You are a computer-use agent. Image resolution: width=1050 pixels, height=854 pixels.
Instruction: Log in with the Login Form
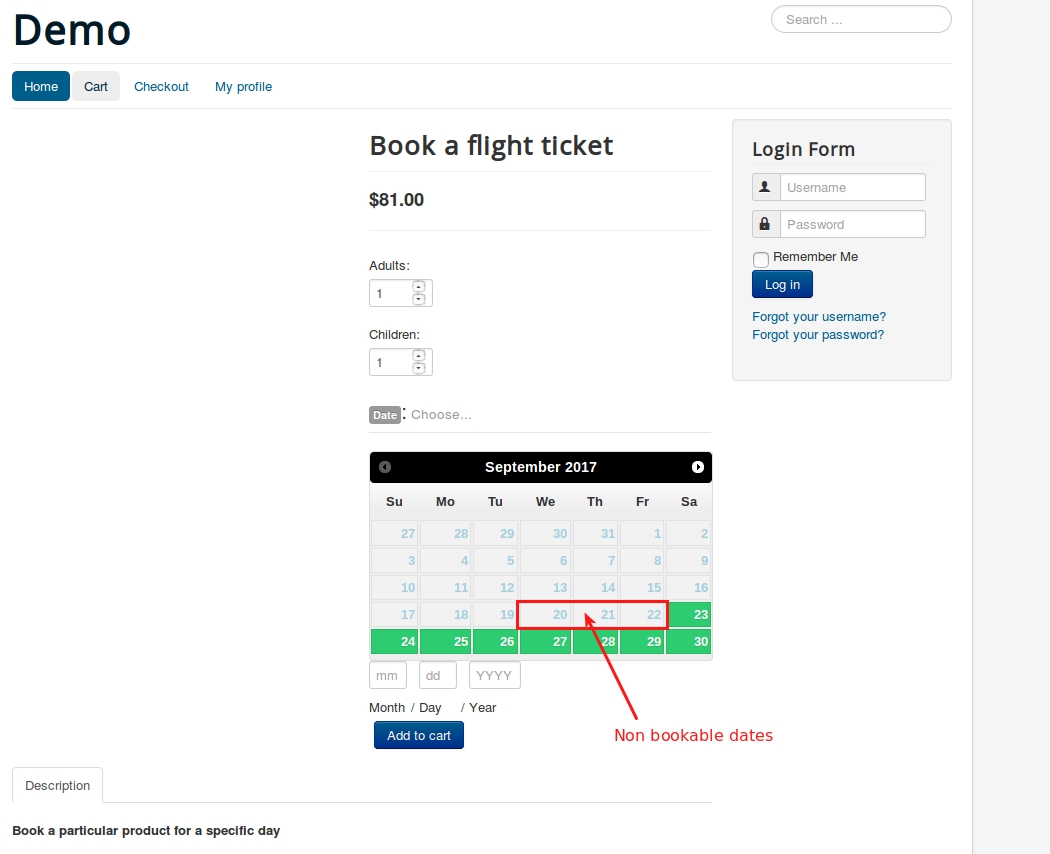[782, 285]
